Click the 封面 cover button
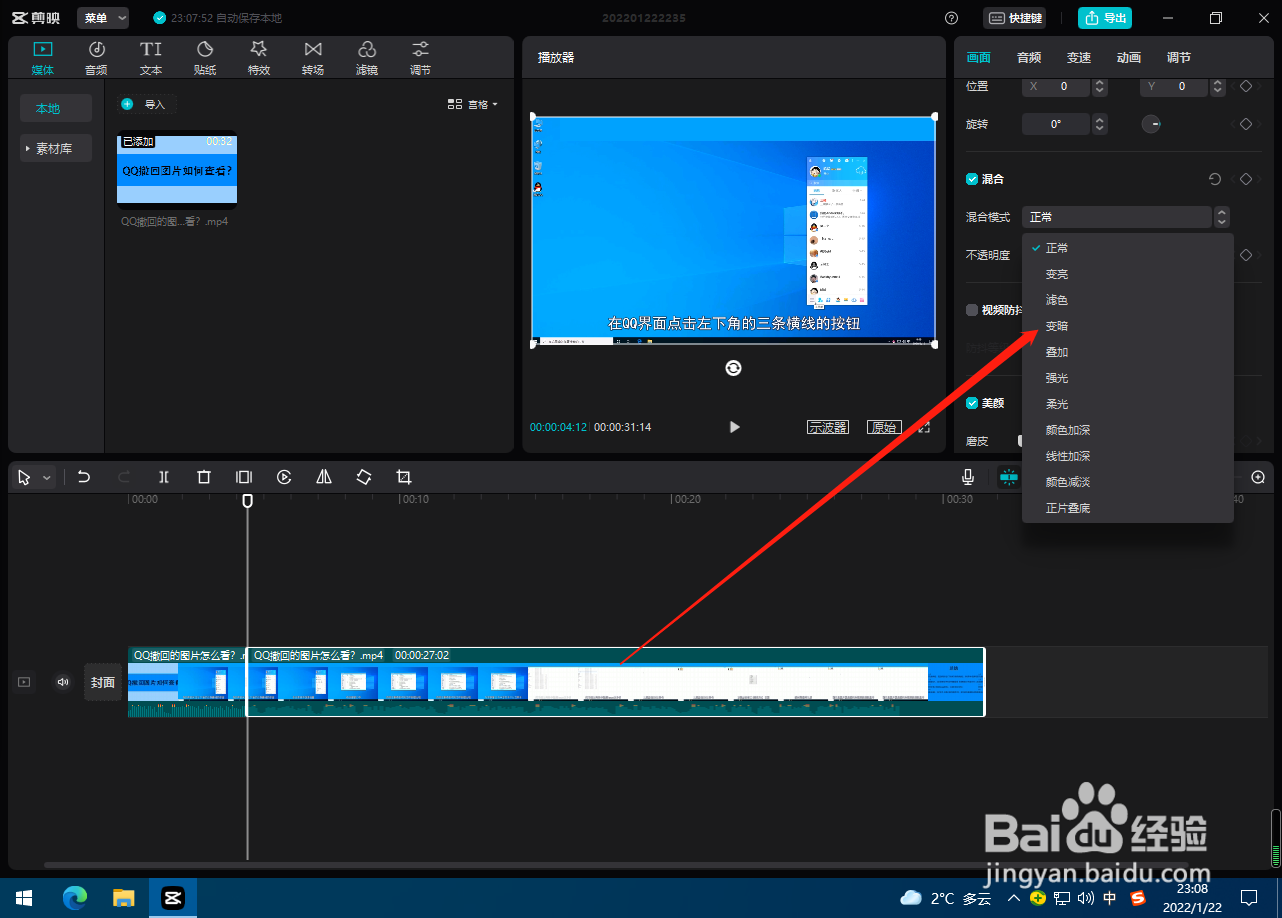Viewport: 1282px width, 918px height. (x=103, y=682)
